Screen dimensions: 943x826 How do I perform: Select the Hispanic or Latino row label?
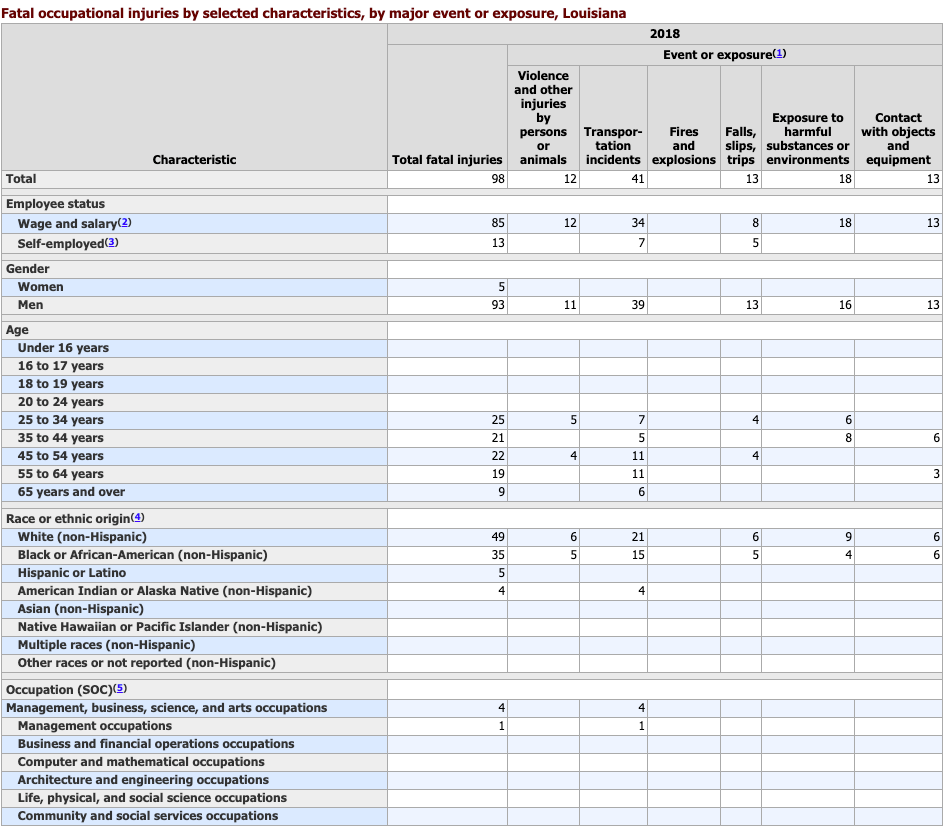click(72, 573)
